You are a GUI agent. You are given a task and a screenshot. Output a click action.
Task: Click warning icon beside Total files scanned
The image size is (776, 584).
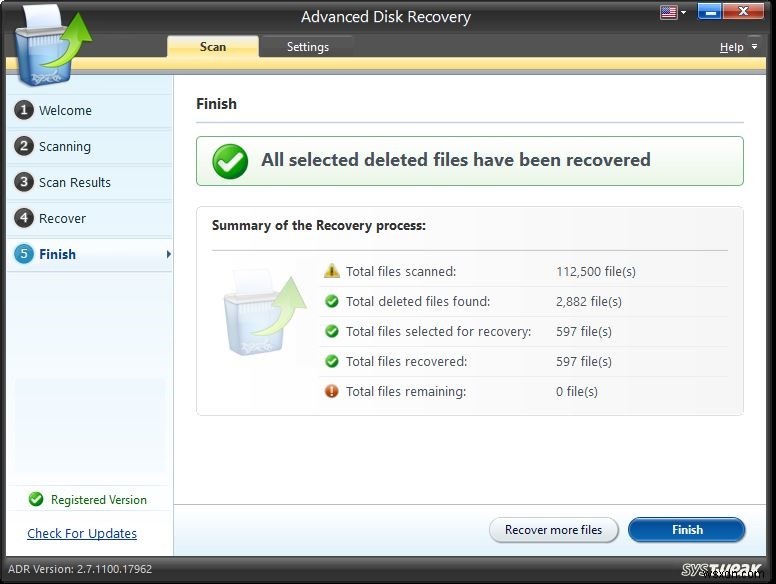point(332,271)
